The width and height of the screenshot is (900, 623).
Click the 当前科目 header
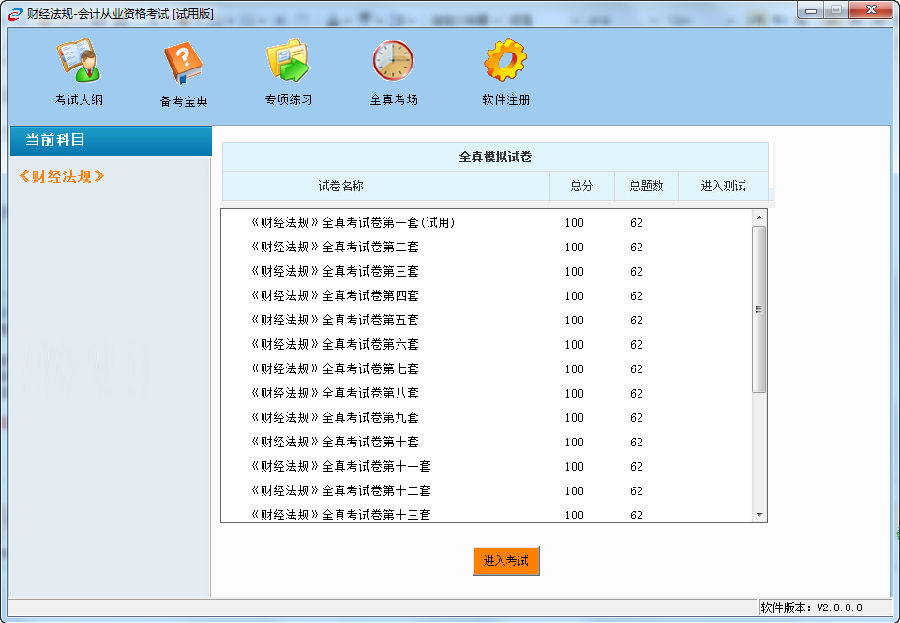62,140
